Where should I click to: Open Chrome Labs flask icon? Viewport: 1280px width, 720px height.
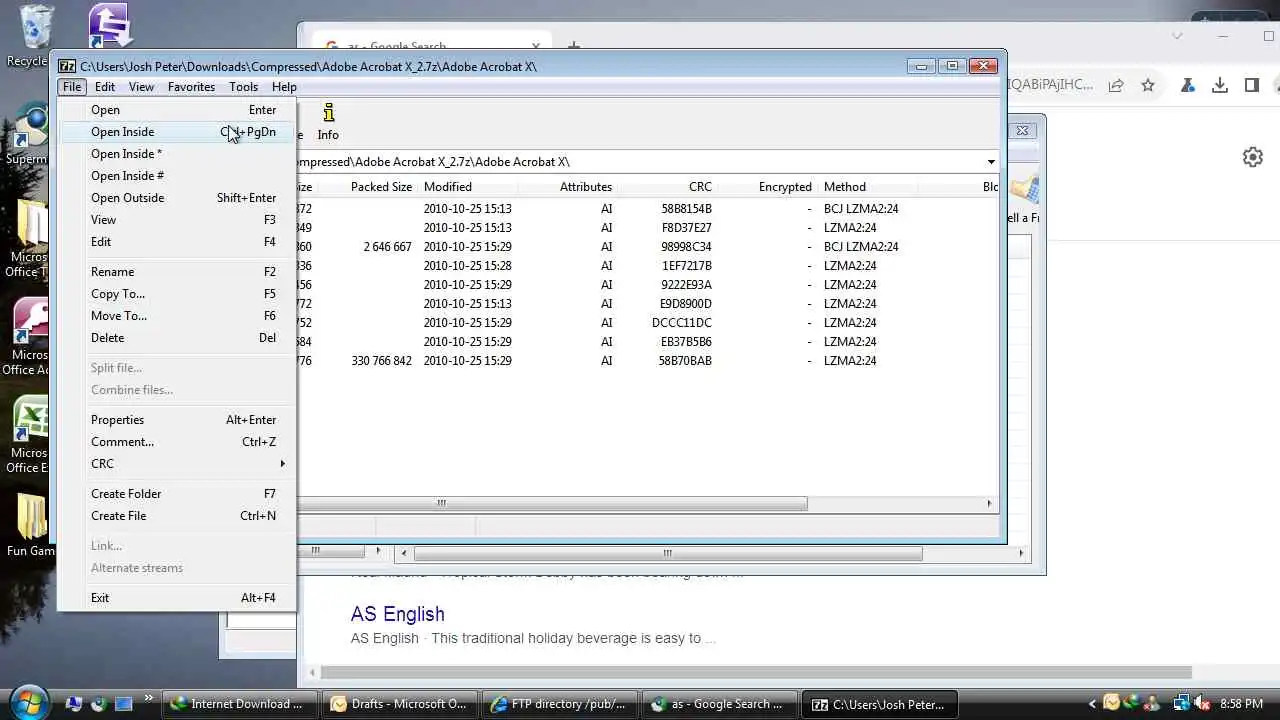coord(1188,85)
